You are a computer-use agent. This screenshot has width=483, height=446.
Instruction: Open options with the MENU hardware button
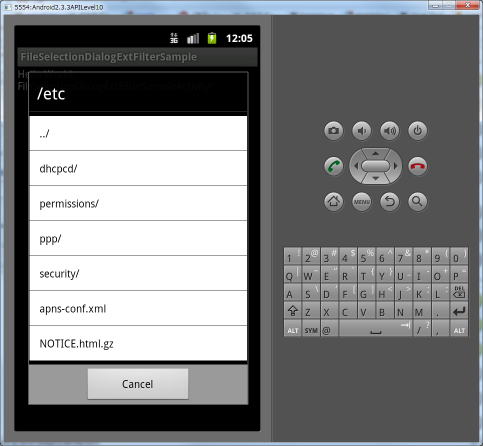tap(361, 202)
